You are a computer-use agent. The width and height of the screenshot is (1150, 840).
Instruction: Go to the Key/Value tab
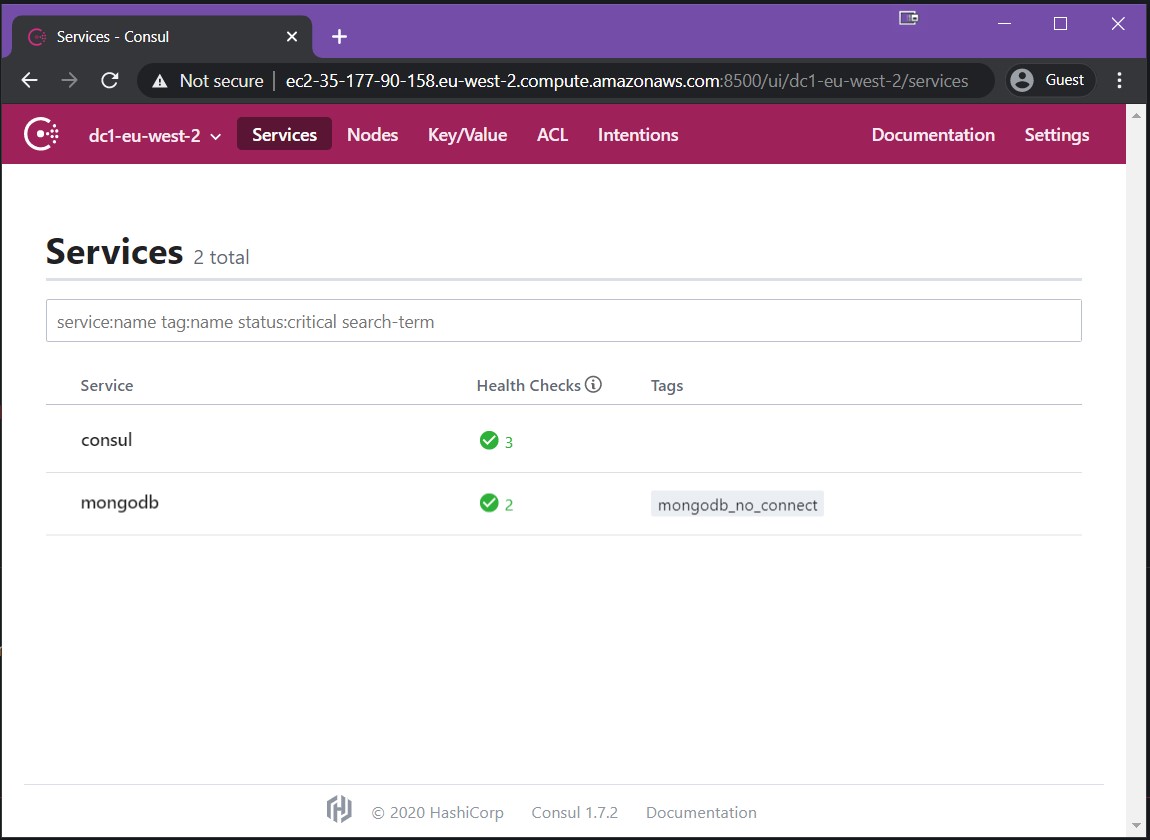point(467,134)
